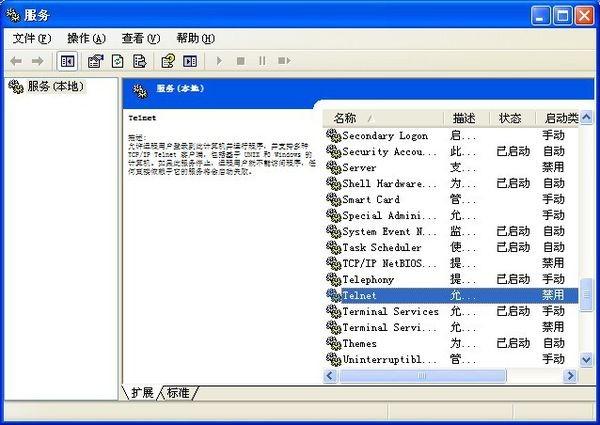600x425 pixels.
Task: Sort by the 启动类 column header
Action: click(x=557, y=118)
